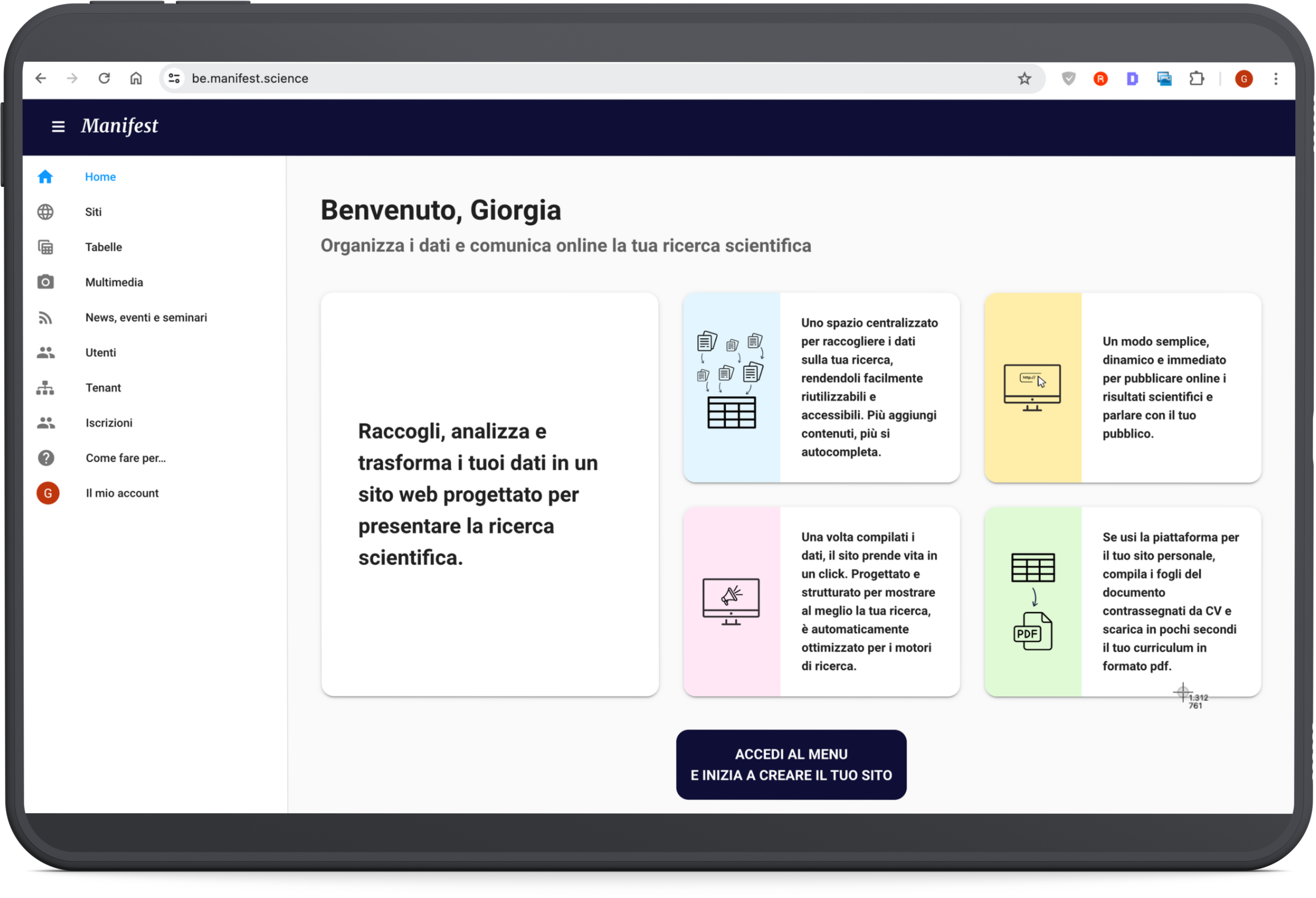
Task: Open the Tenant menu entry
Action: (103, 388)
